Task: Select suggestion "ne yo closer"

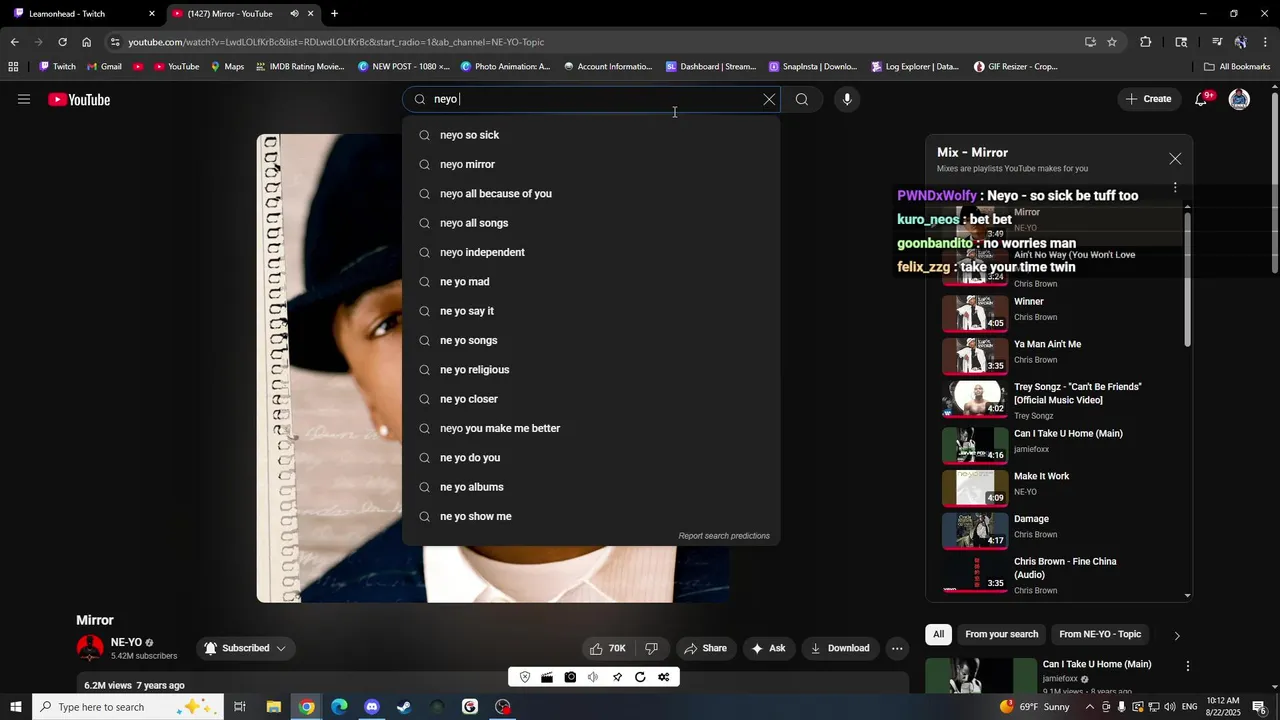Action: 591,399
